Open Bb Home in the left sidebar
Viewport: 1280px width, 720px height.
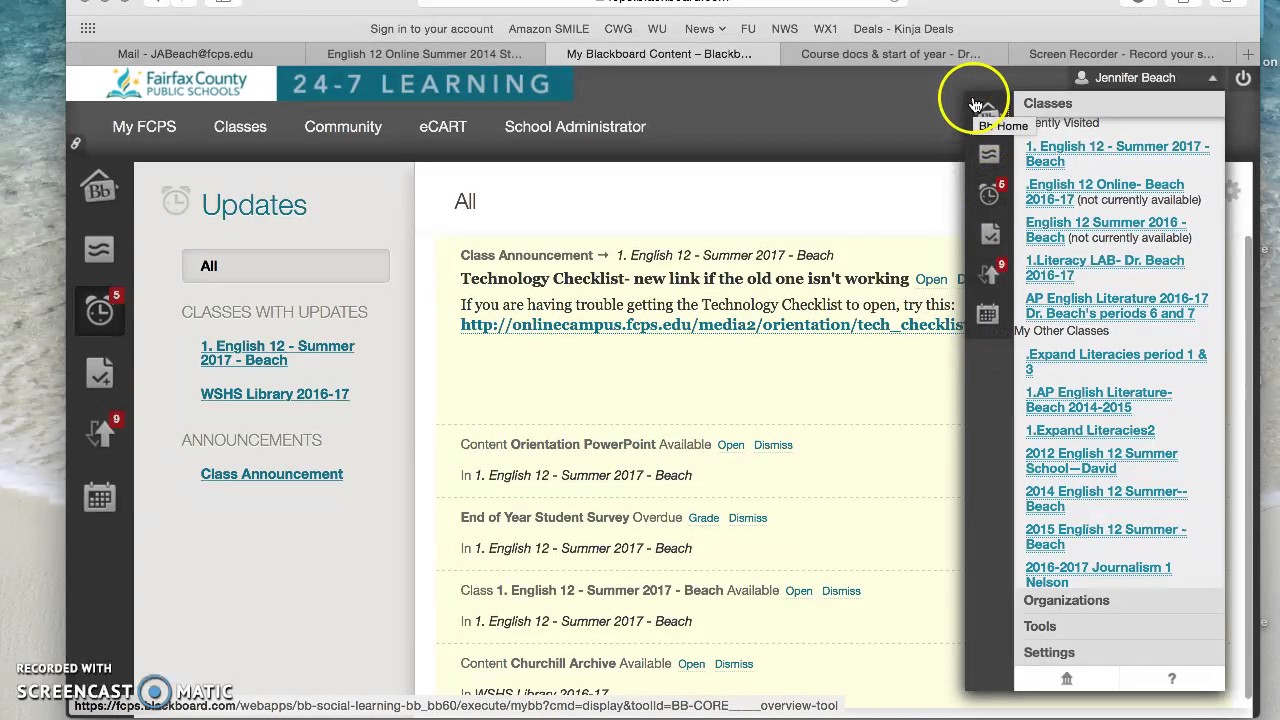pos(99,187)
